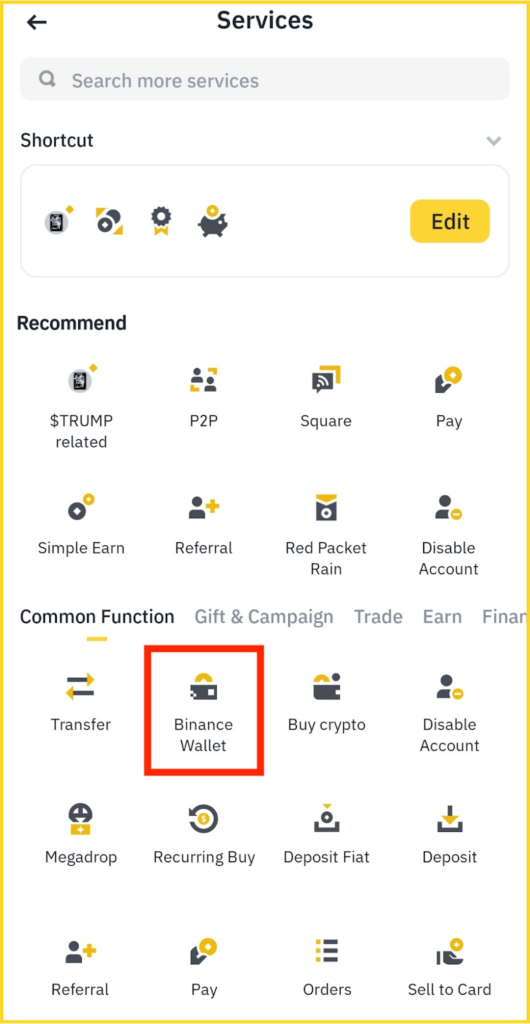Open Red Packet Rain
Image resolution: width=530 pixels, height=1024 pixels.
click(326, 536)
